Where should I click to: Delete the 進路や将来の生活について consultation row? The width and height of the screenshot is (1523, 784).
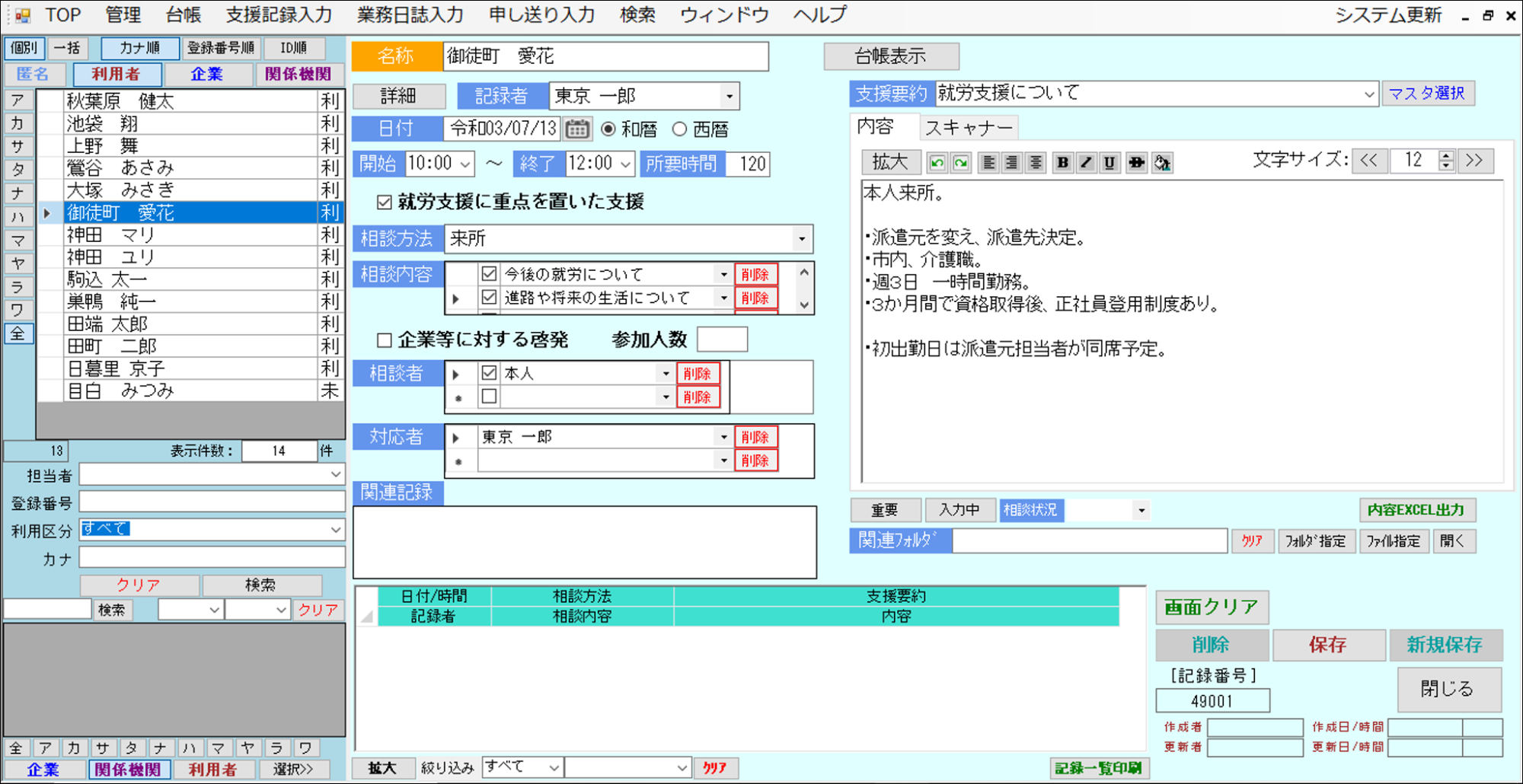755,298
